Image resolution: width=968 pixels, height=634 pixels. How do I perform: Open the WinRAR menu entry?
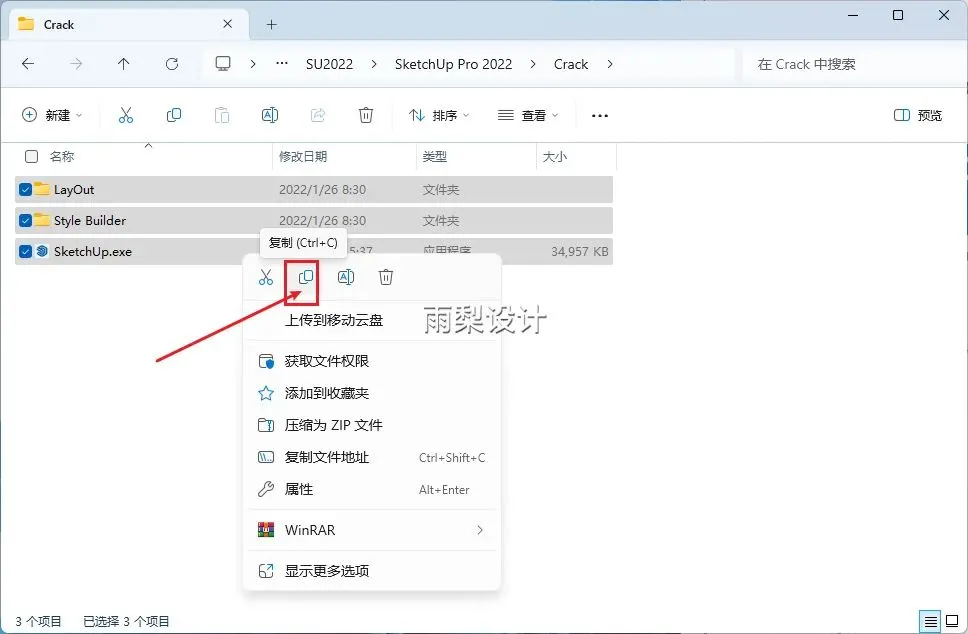click(372, 530)
